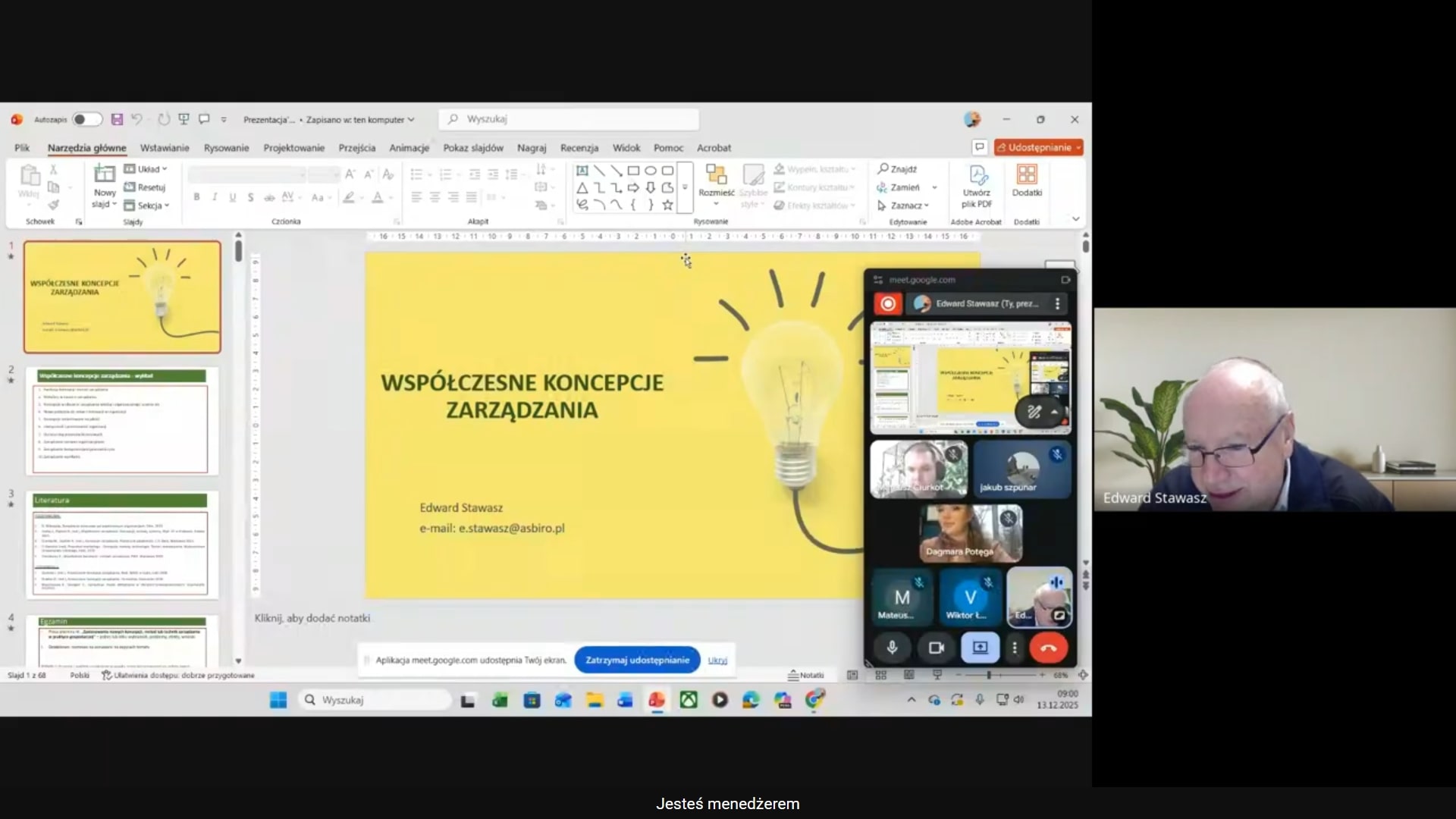Click red hang up call button
The width and height of the screenshot is (1456, 819).
pos(1048,648)
